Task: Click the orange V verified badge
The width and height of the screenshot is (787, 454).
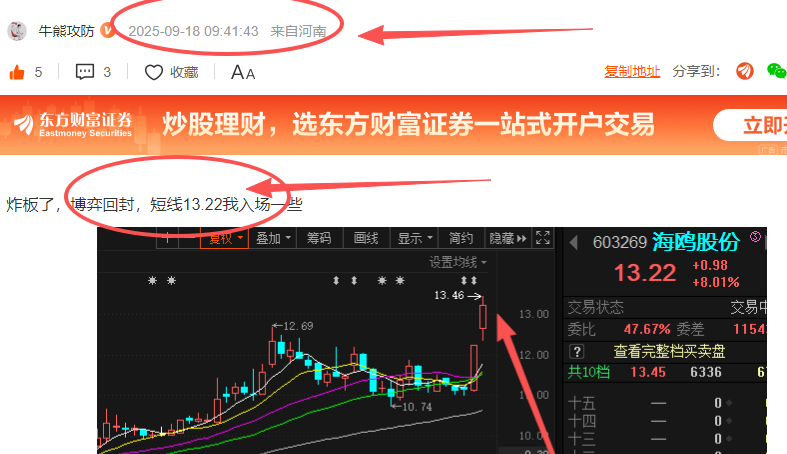Action: [x=107, y=31]
